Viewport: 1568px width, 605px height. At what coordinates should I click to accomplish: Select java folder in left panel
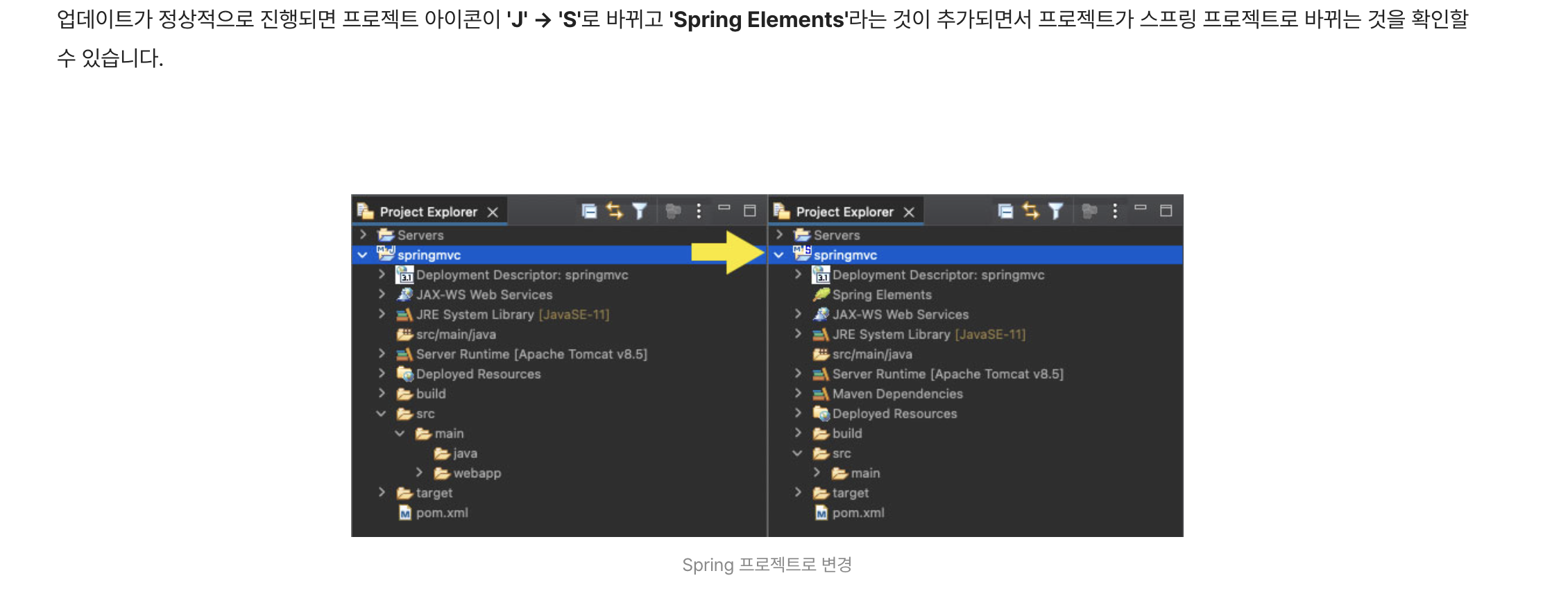point(465,454)
